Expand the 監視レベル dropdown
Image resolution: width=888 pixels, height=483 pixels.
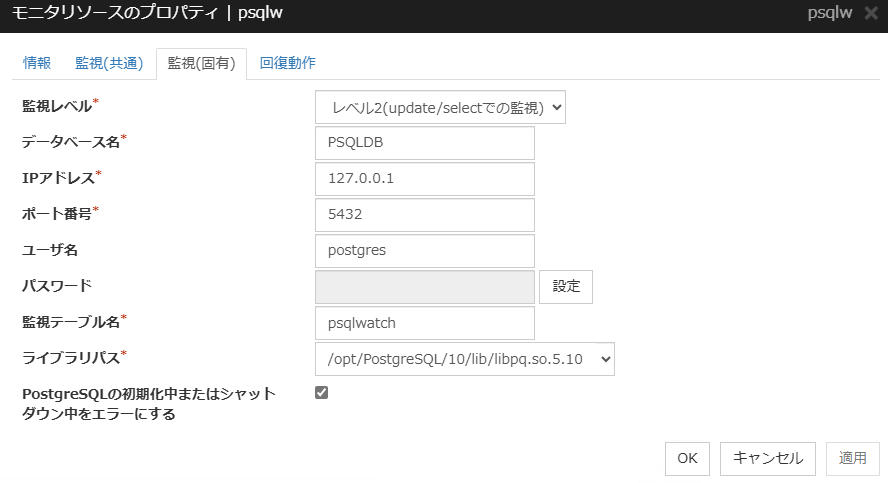coord(440,107)
